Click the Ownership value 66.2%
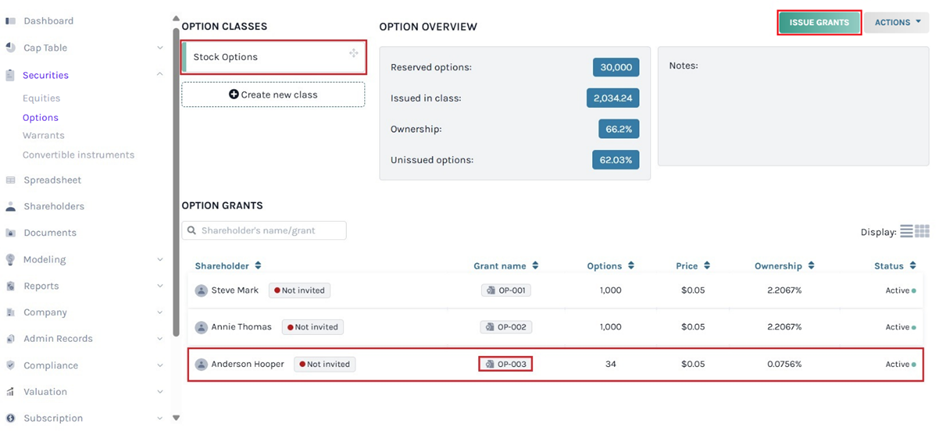The image size is (939, 431). click(x=619, y=129)
